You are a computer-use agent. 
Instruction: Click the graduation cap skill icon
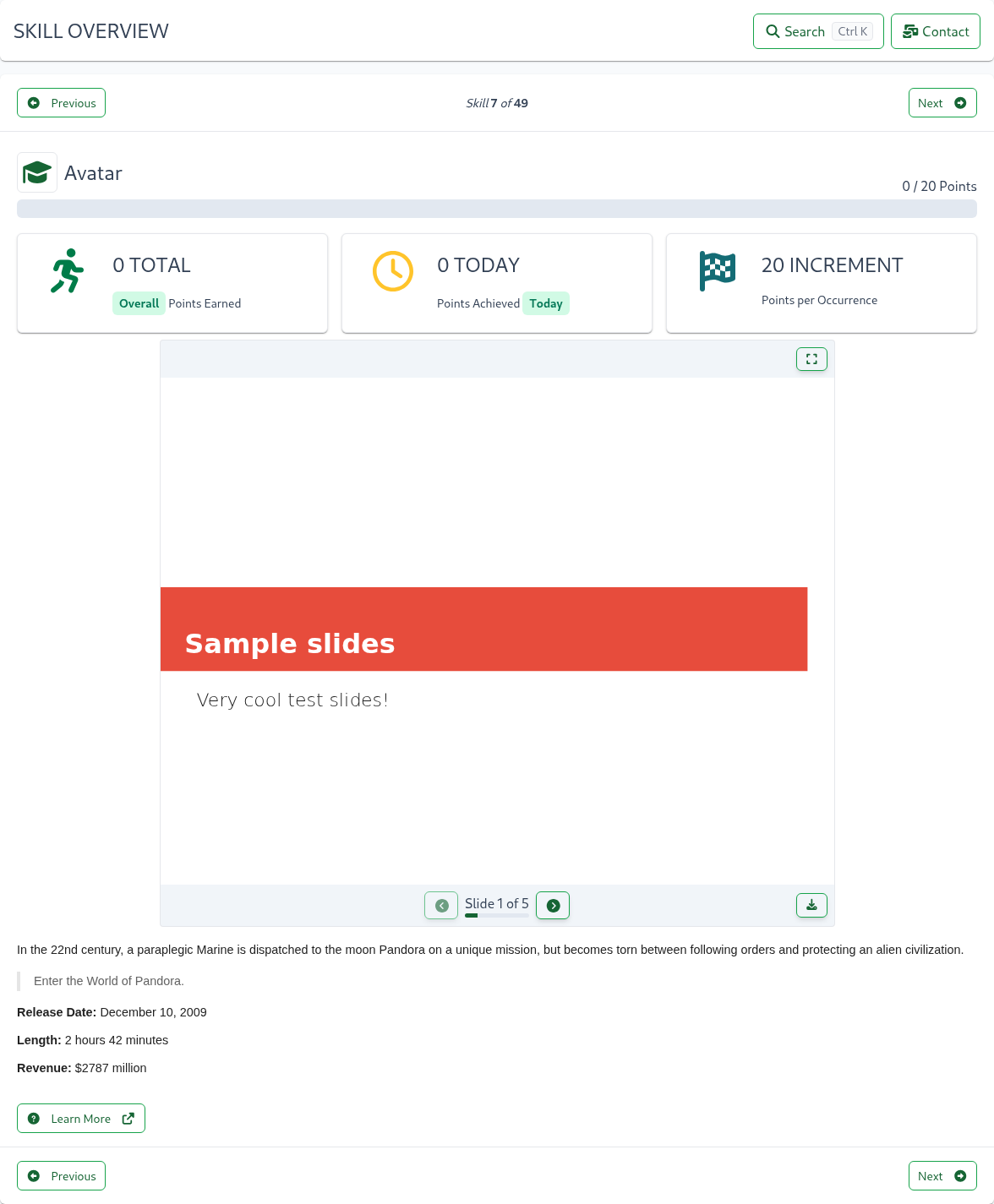[37, 172]
